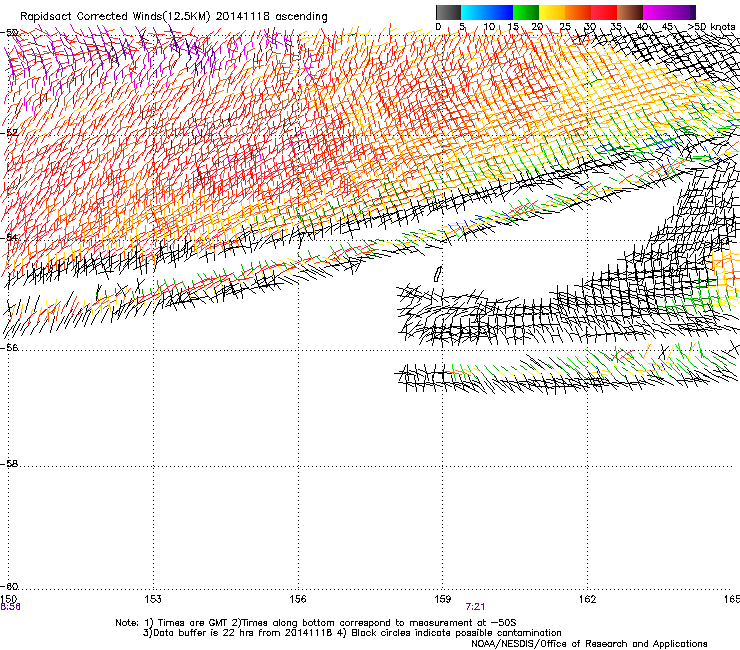This screenshot has height=650, width=740.
Task: Click the orange 25-30 knots color swatch
Action: click(x=578, y=12)
